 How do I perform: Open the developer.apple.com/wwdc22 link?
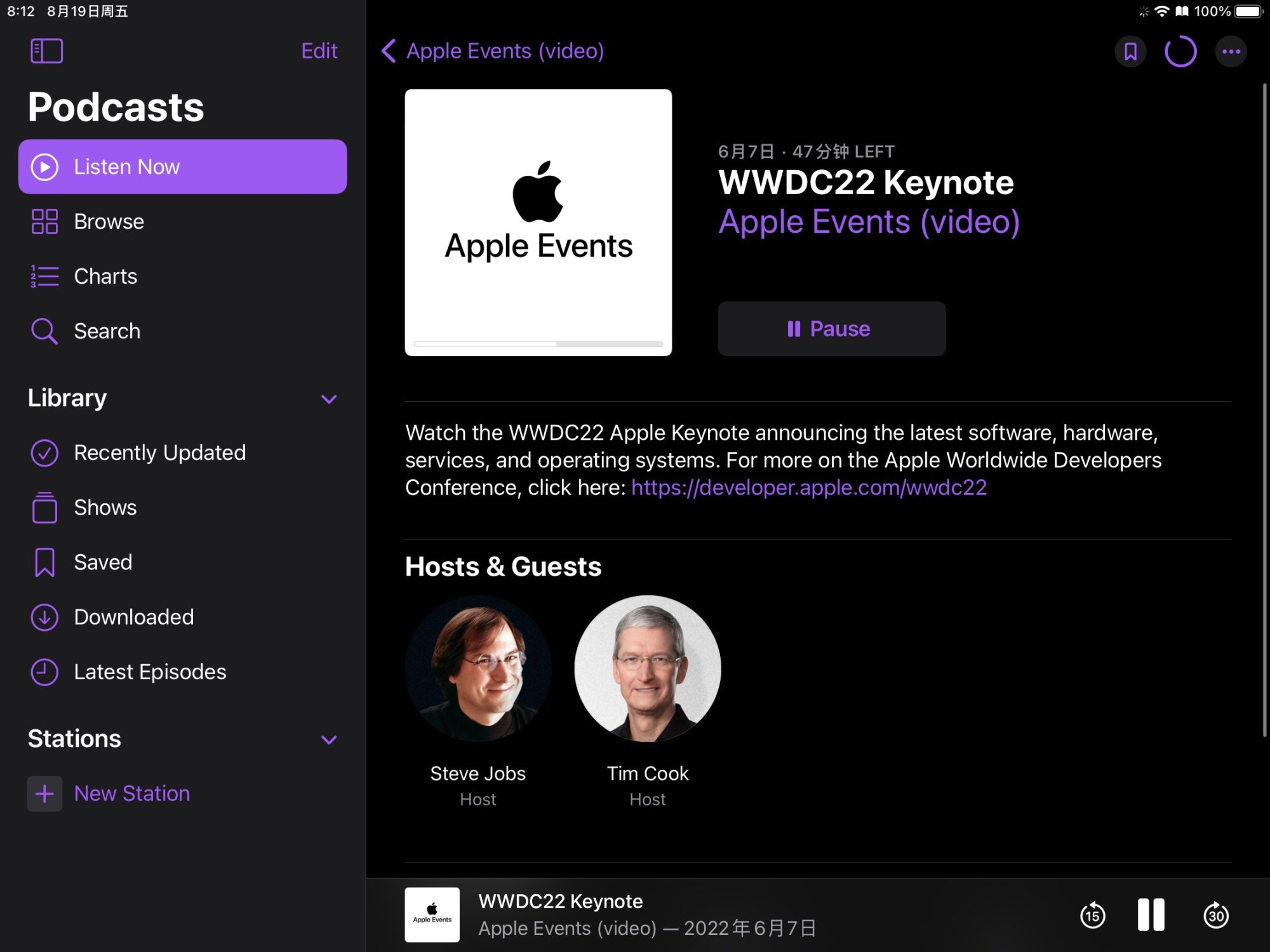tap(808, 487)
